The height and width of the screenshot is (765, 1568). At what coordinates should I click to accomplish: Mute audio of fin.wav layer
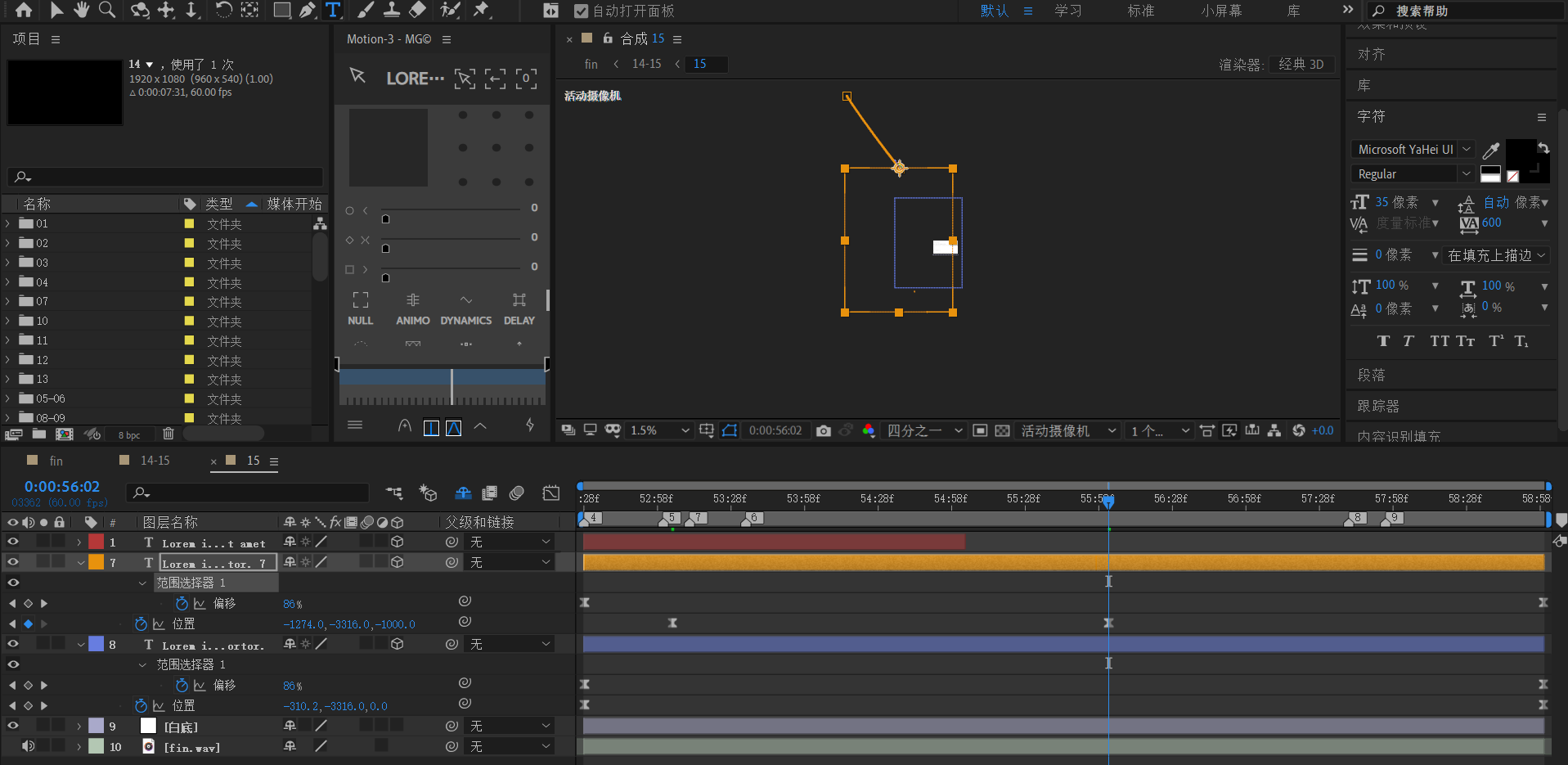point(28,746)
